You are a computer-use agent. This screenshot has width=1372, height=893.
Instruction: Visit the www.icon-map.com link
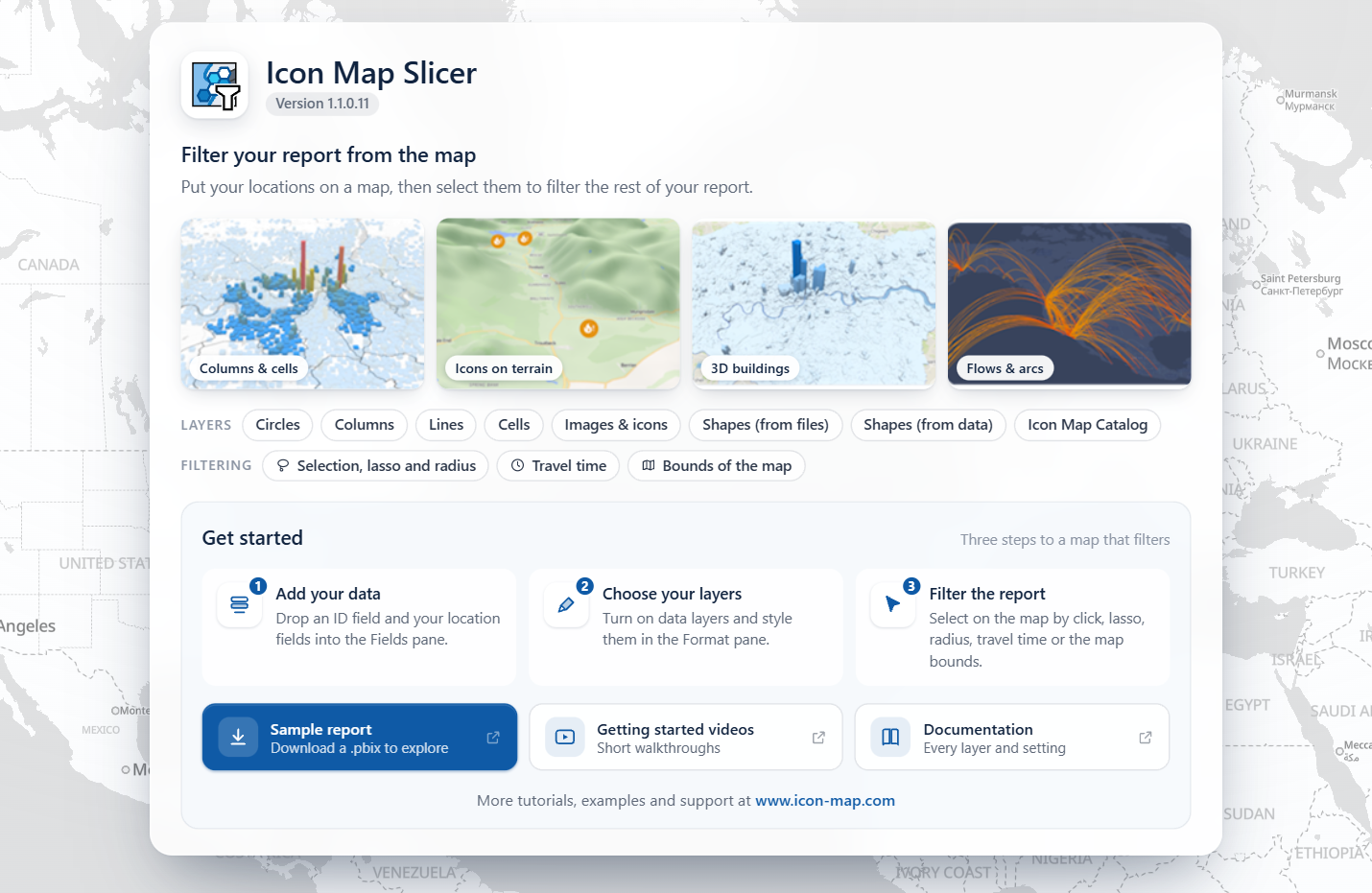pyautogui.click(x=825, y=801)
